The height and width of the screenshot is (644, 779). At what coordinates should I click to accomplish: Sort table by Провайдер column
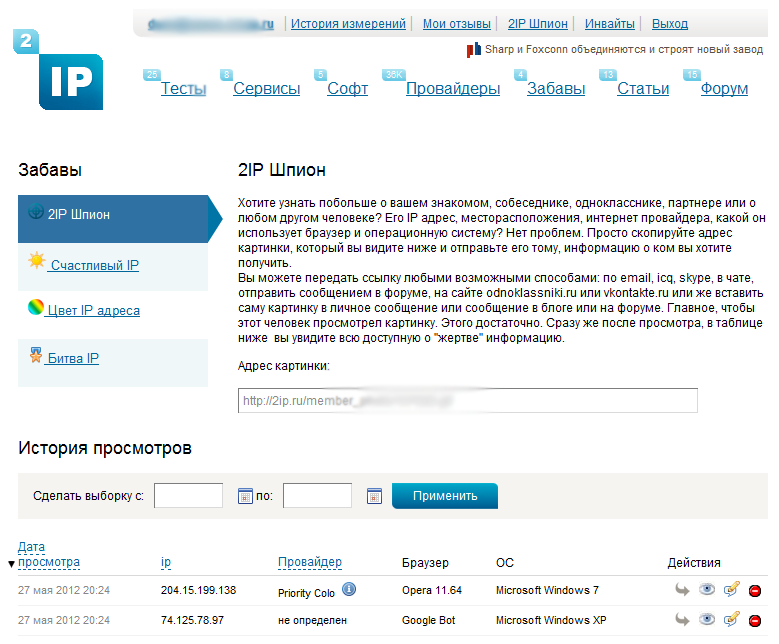point(310,562)
